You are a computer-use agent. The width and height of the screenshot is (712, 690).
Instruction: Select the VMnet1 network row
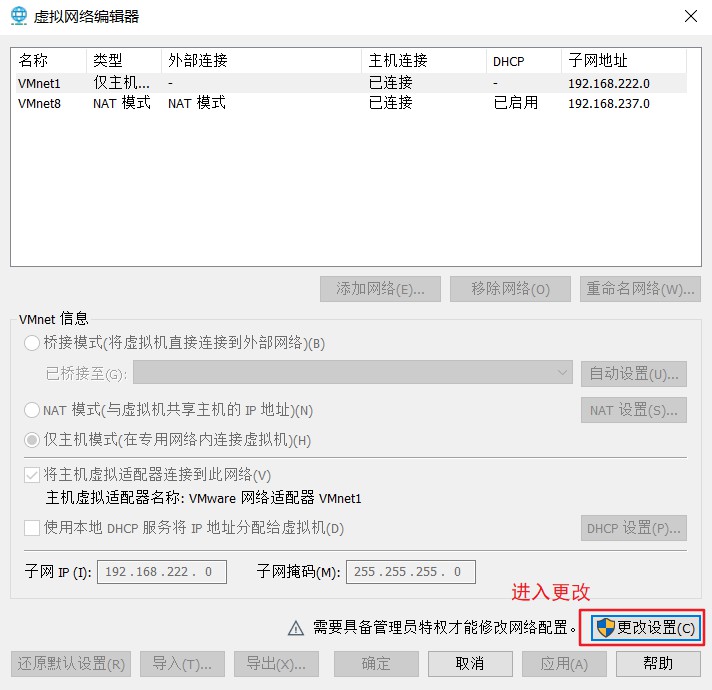click(351, 83)
